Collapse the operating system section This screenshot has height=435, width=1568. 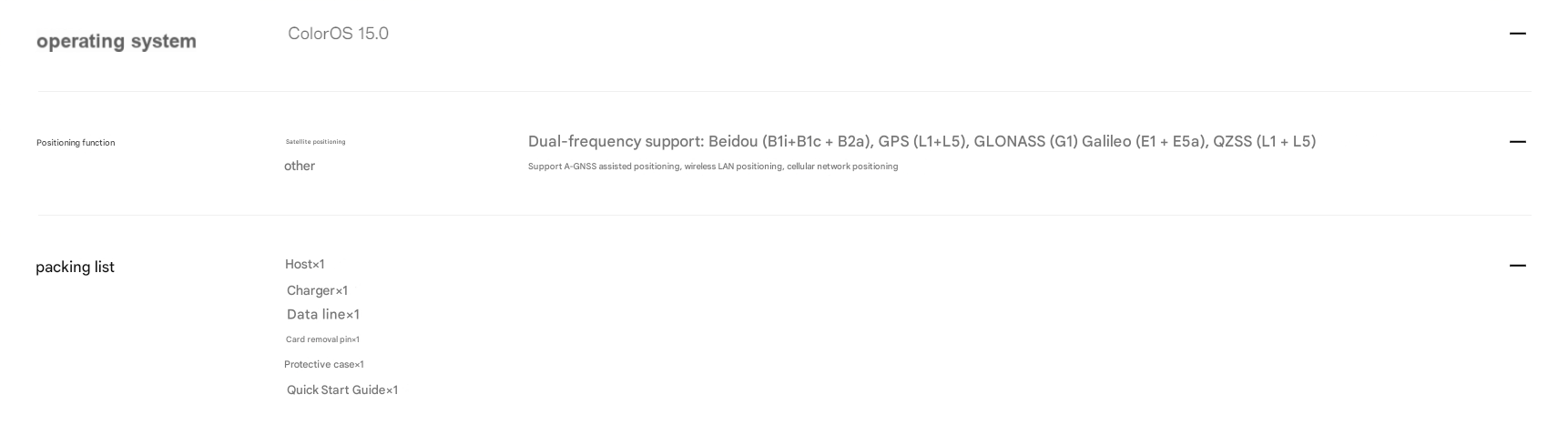[1517, 34]
